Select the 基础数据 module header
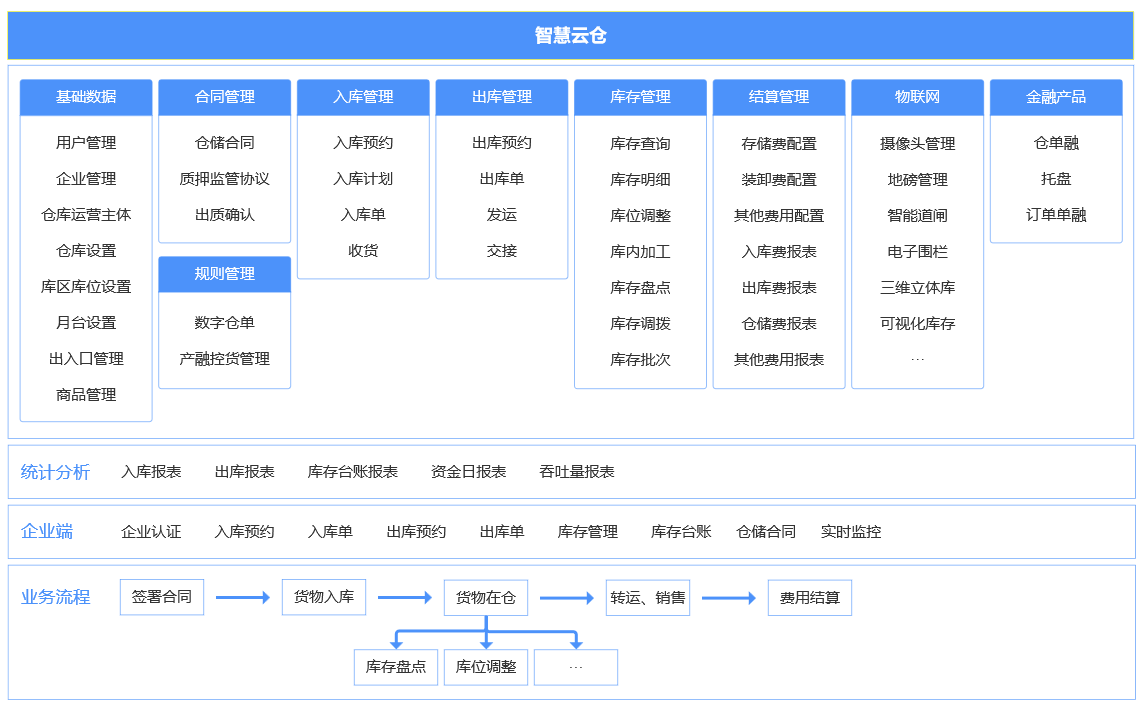This screenshot has width=1145, height=708. tap(86, 97)
